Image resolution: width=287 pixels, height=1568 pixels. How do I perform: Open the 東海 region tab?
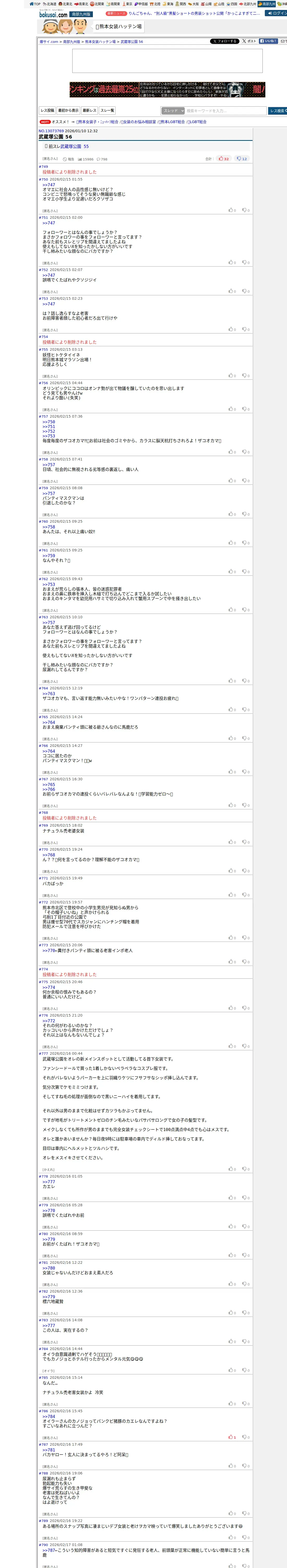pos(168,4)
